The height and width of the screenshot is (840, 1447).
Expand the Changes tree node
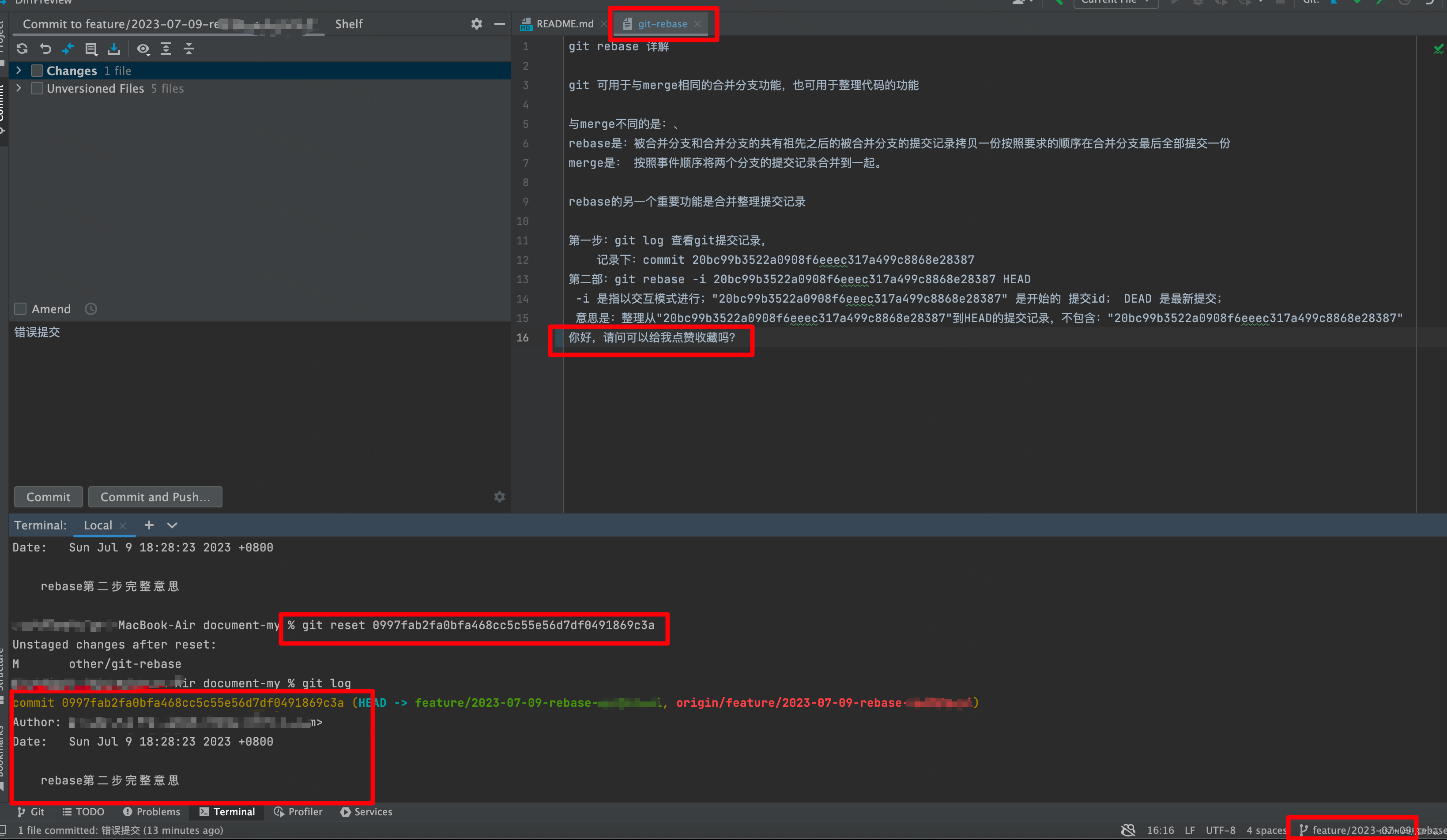point(19,71)
